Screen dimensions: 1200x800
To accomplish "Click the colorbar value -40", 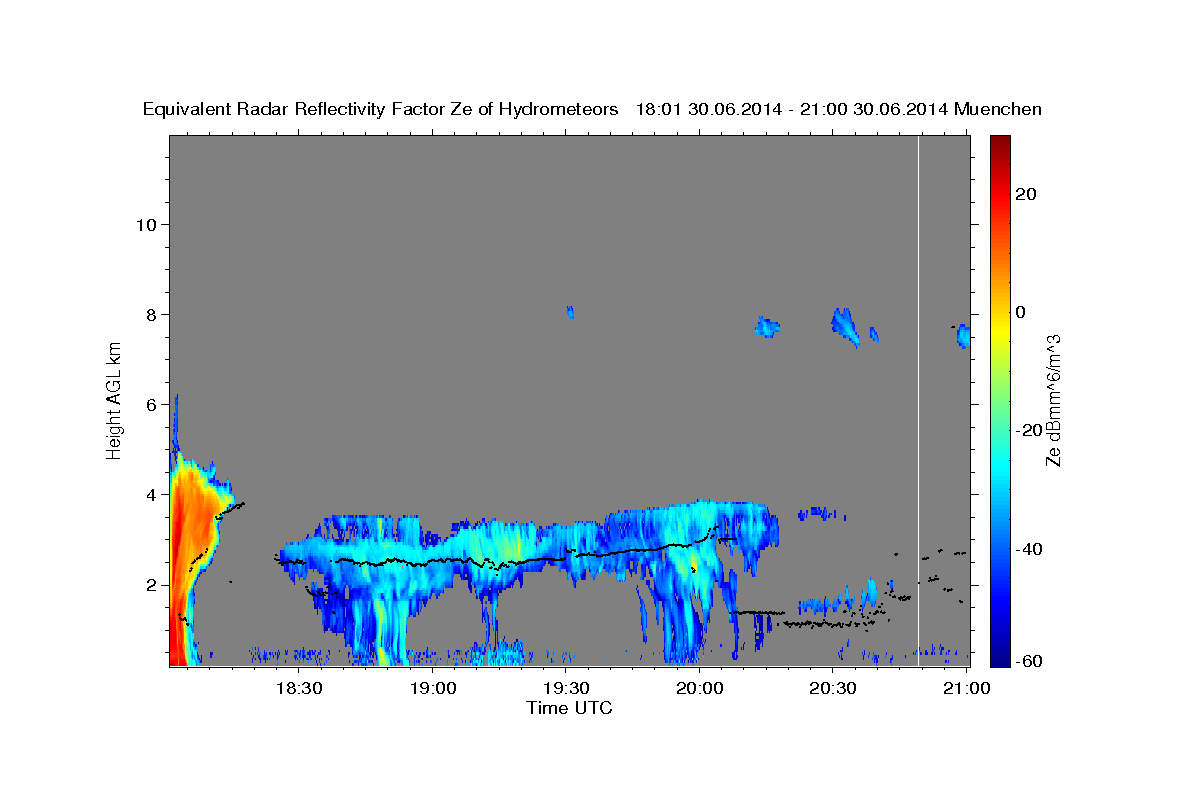I will pos(1028,548).
